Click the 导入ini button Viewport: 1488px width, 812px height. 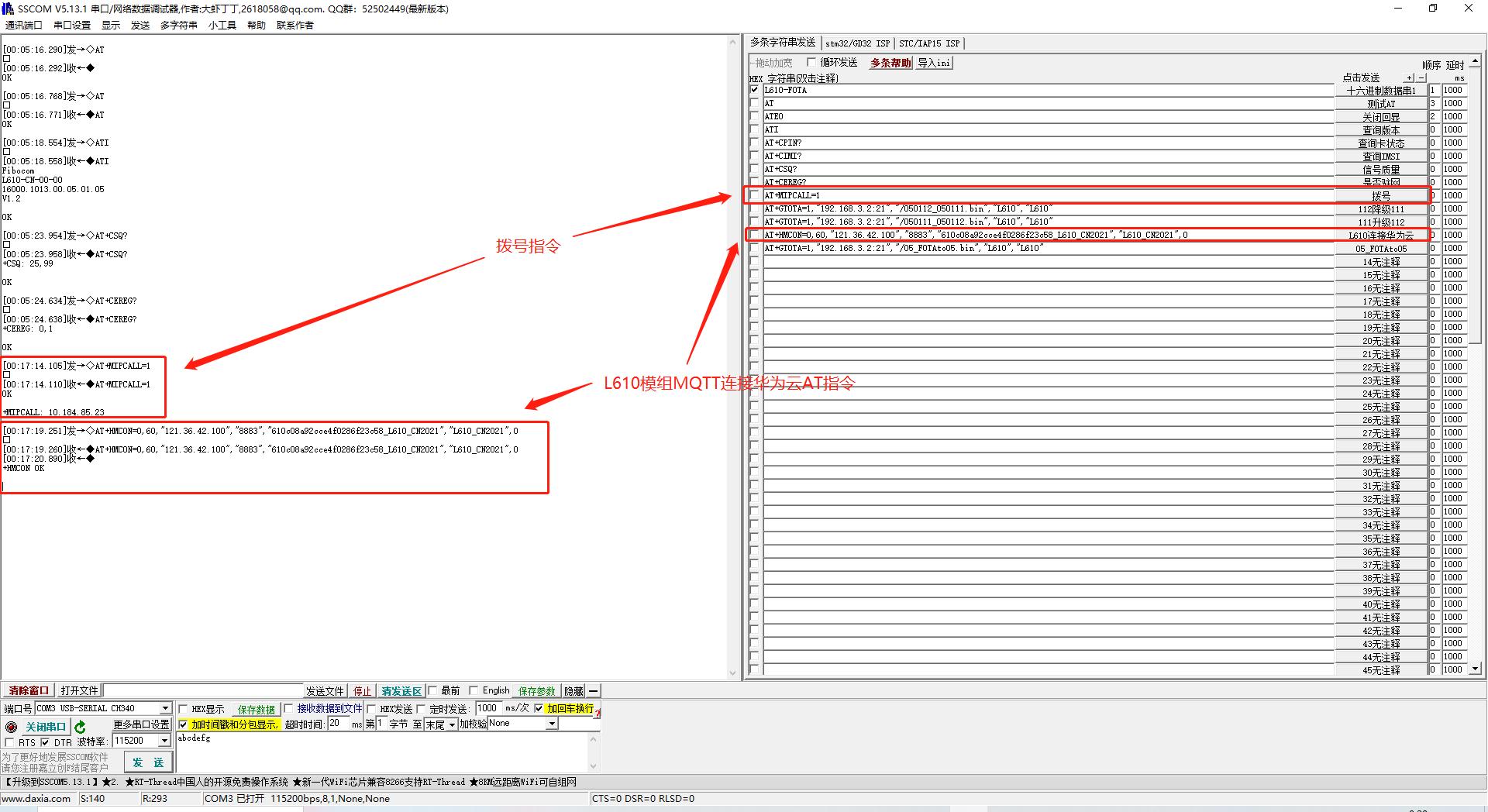tap(934, 63)
